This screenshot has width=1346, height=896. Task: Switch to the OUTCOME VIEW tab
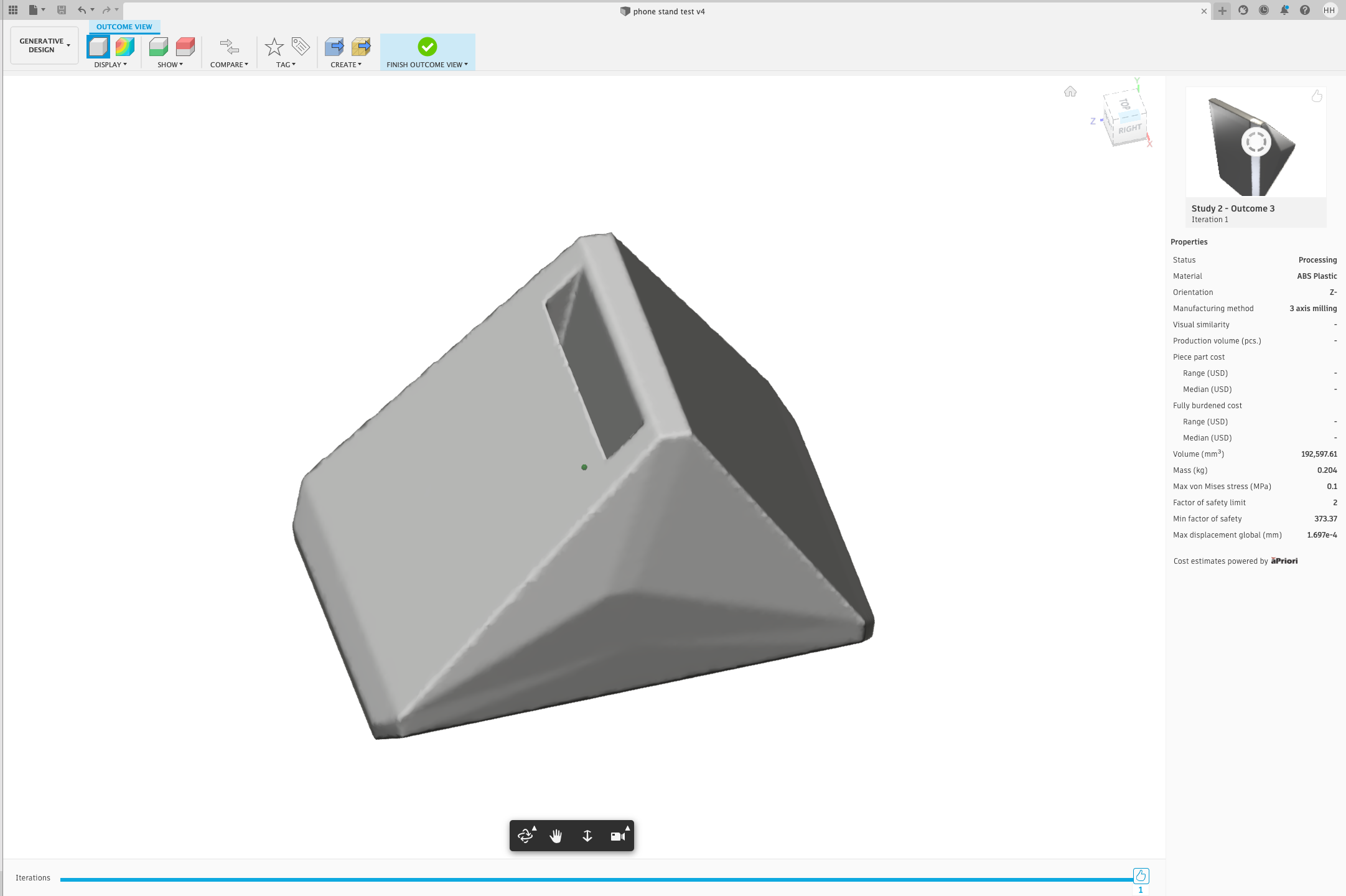pos(124,26)
